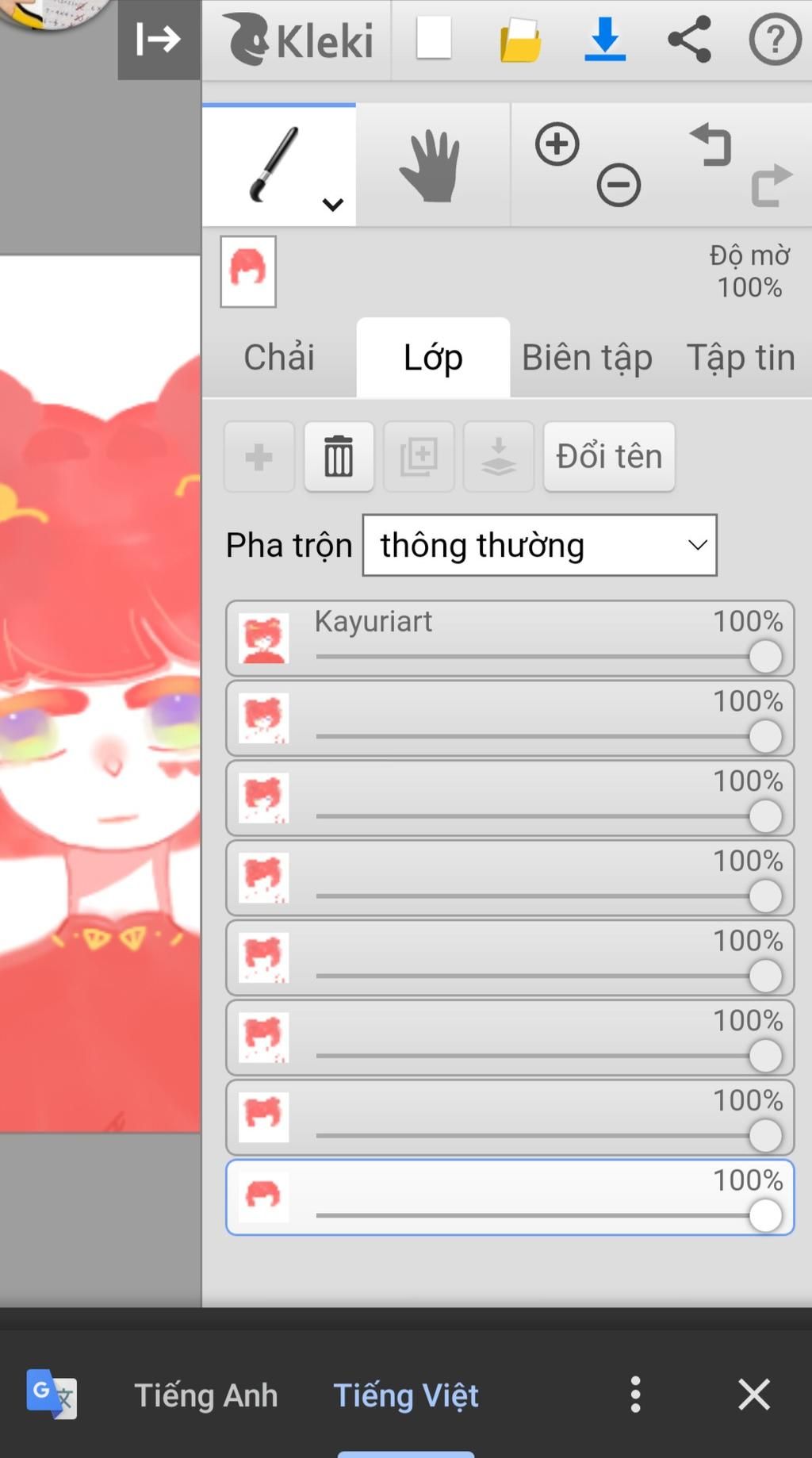Screen dimensions: 812x1458
Task: Create a new blank image
Action: [434, 39]
